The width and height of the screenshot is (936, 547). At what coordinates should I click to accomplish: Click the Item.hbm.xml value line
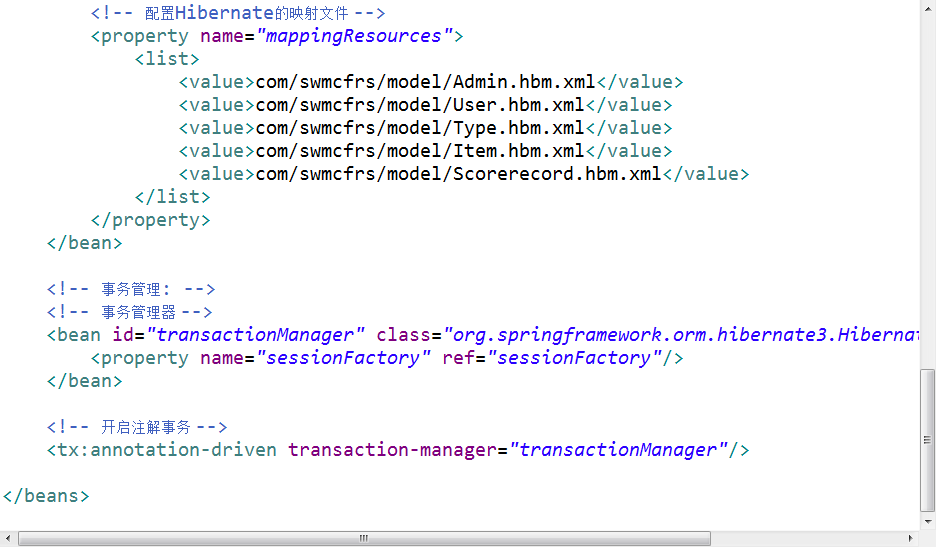click(x=425, y=151)
